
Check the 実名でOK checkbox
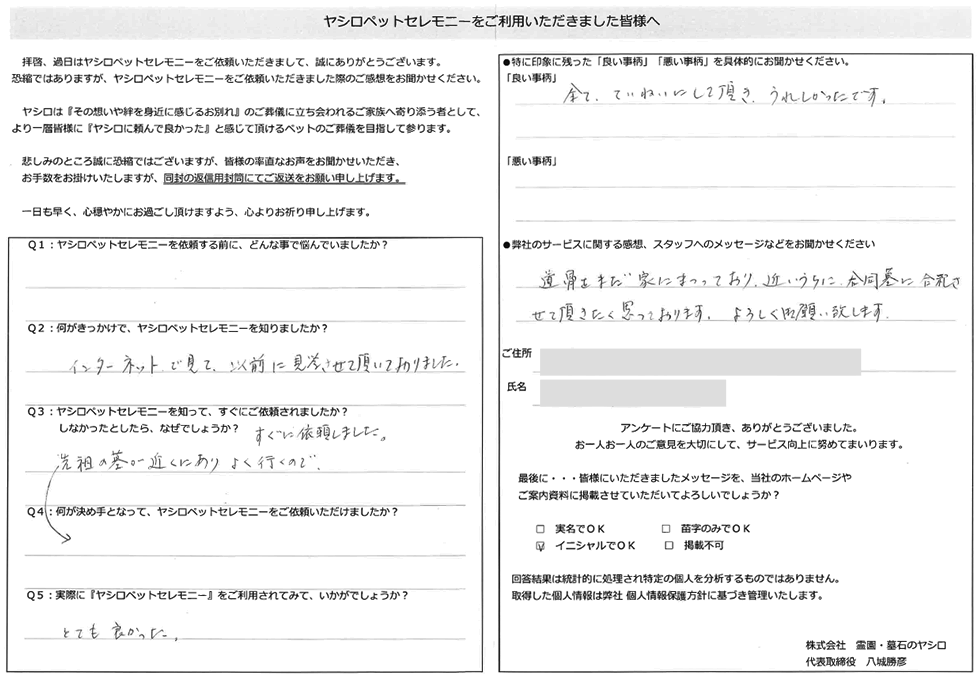[x=541, y=528]
